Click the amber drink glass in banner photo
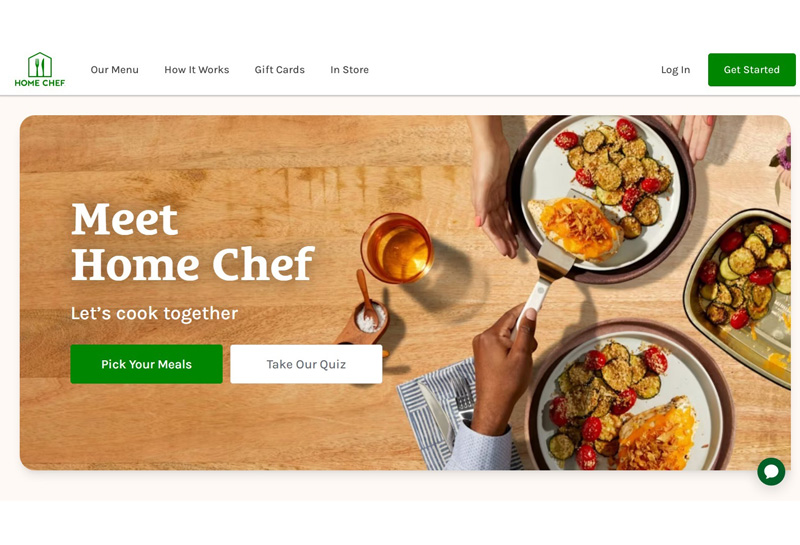This screenshot has height=545, width=800. coord(397,248)
